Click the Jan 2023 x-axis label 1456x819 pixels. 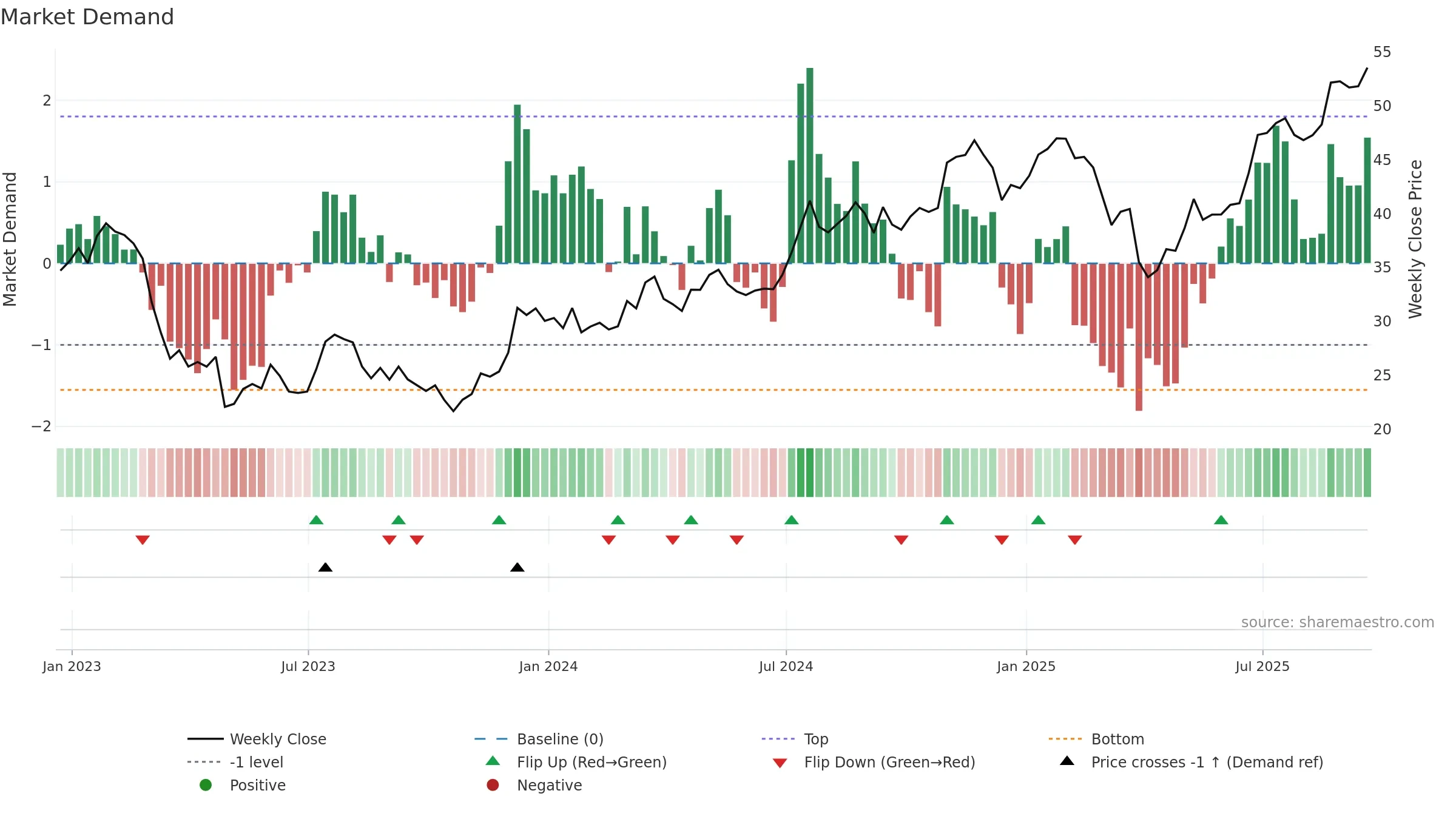coord(72,666)
